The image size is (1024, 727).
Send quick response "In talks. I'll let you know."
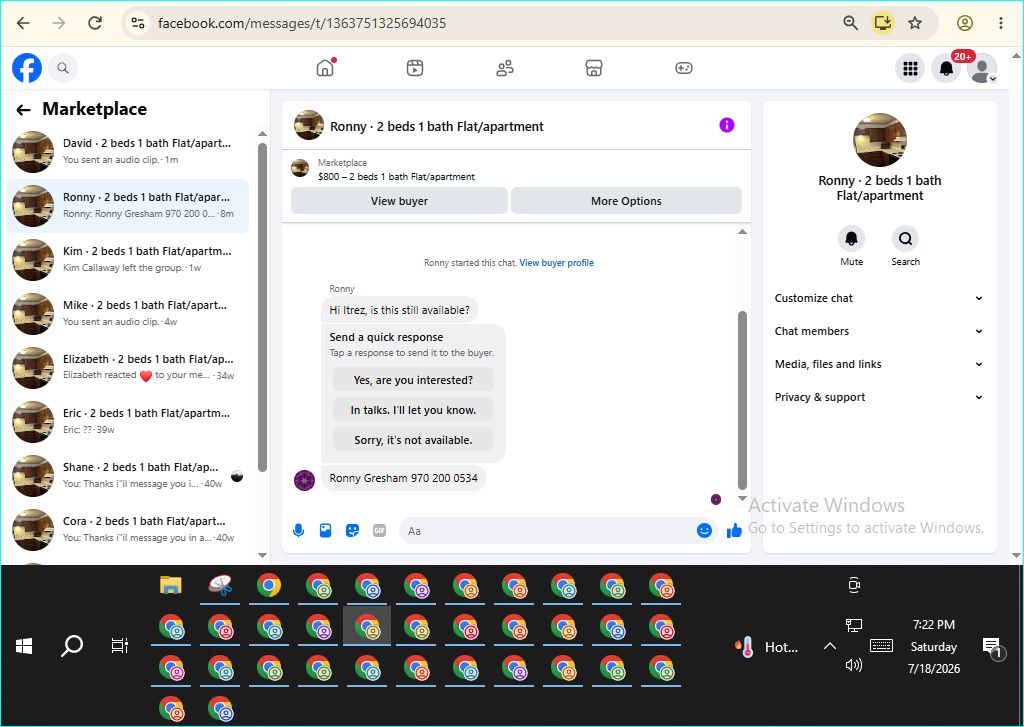click(x=413, y=410)
